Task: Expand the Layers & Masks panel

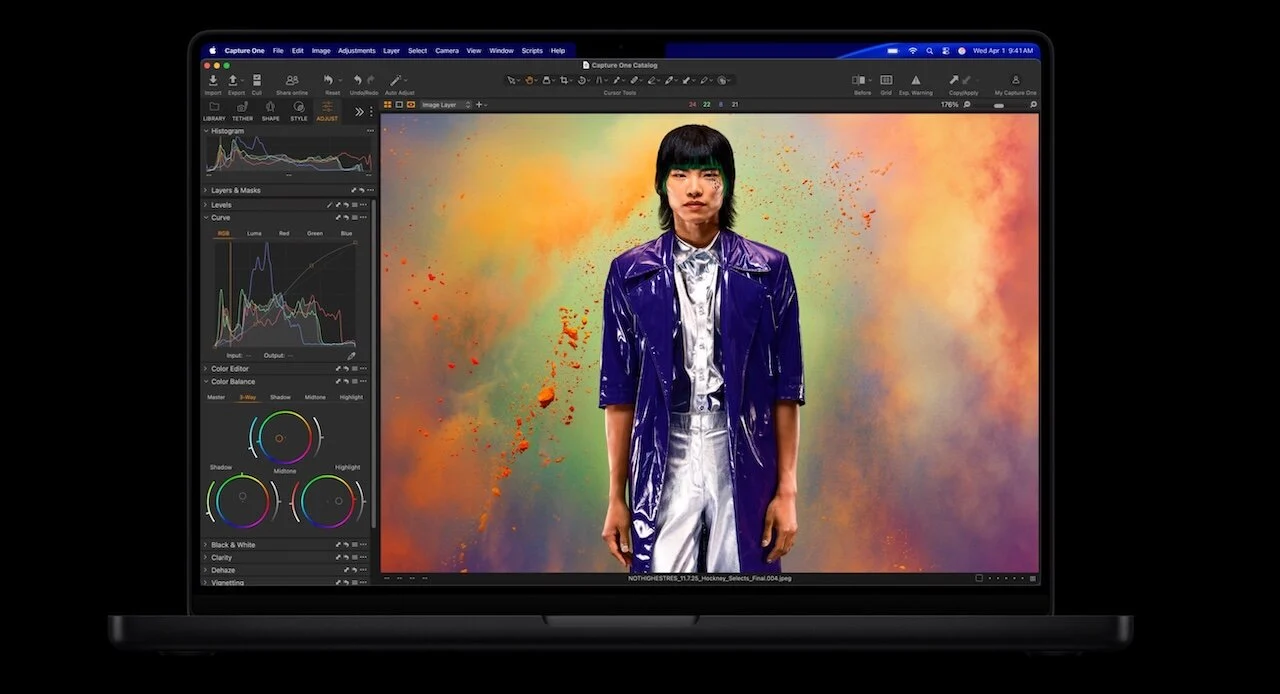Action: [235, 190]
